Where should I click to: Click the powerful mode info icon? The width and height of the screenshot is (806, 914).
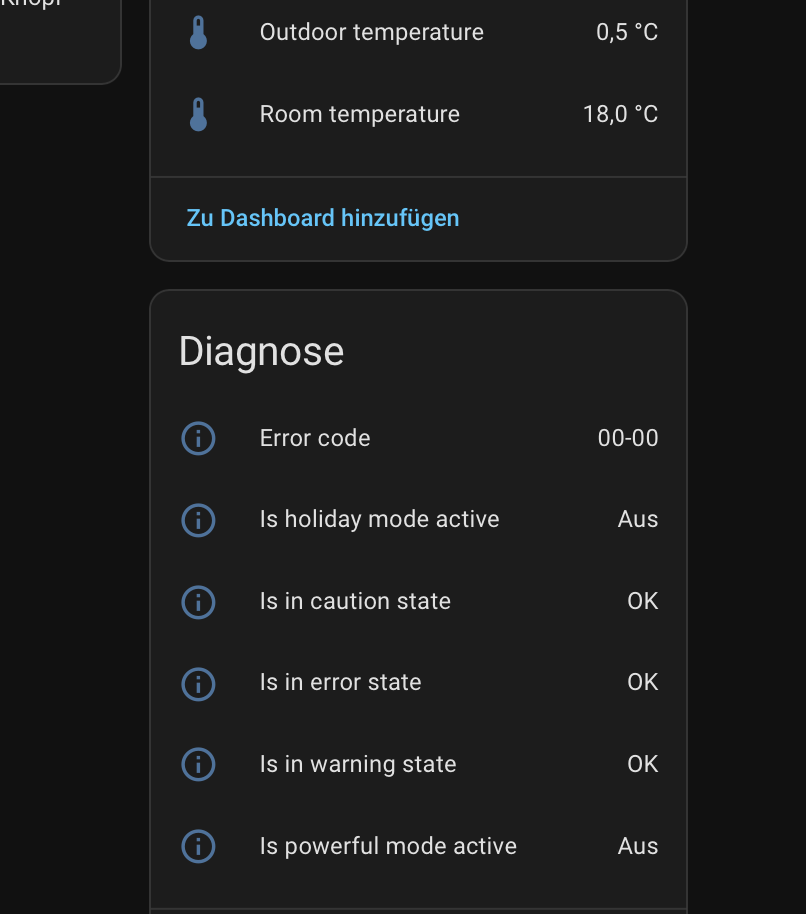tap(198, 847)
